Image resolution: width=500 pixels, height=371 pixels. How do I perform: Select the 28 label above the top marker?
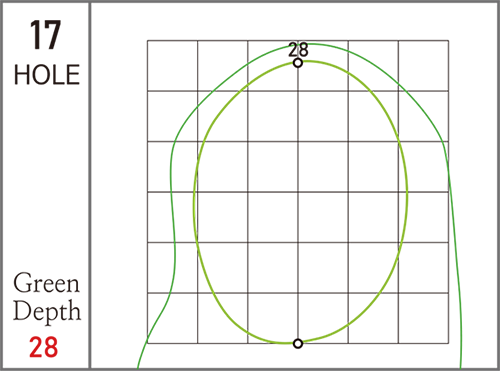(298, 50)
